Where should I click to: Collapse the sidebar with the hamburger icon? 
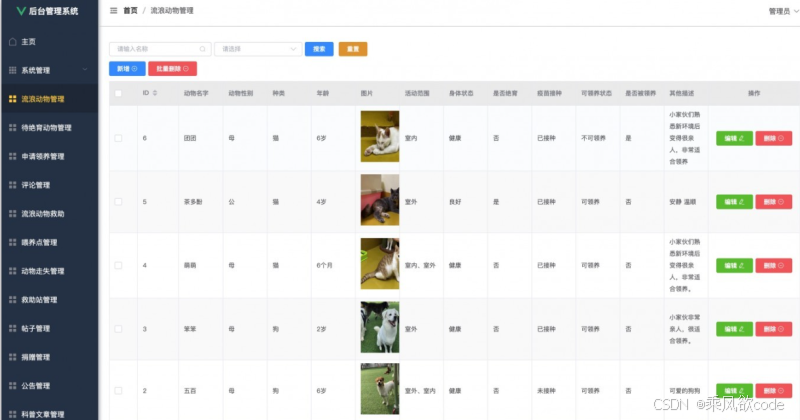tap(113, 10)
